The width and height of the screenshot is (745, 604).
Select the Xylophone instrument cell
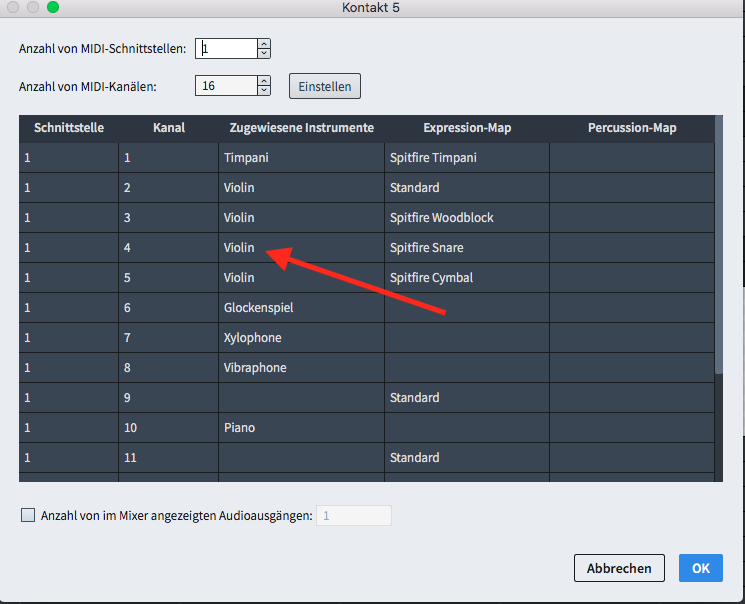click(302, 337)
